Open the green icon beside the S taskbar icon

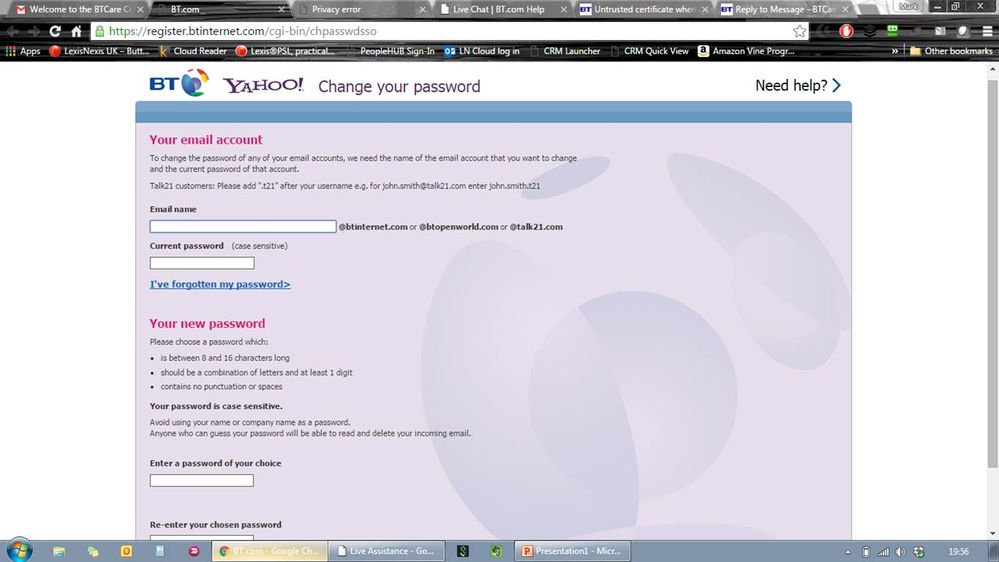[x=497, y=551]
